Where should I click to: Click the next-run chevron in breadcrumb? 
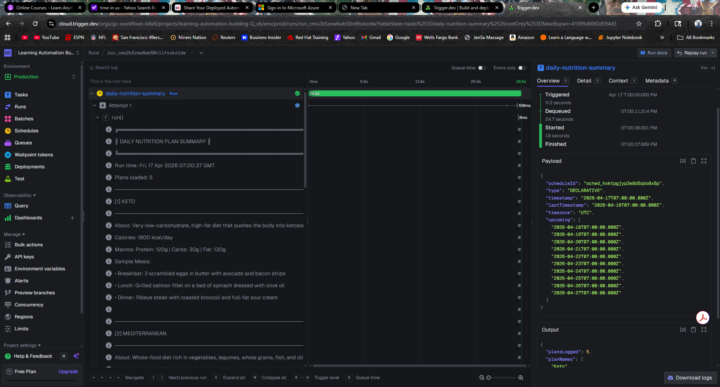pyautogui.click(x=201, y=53)
